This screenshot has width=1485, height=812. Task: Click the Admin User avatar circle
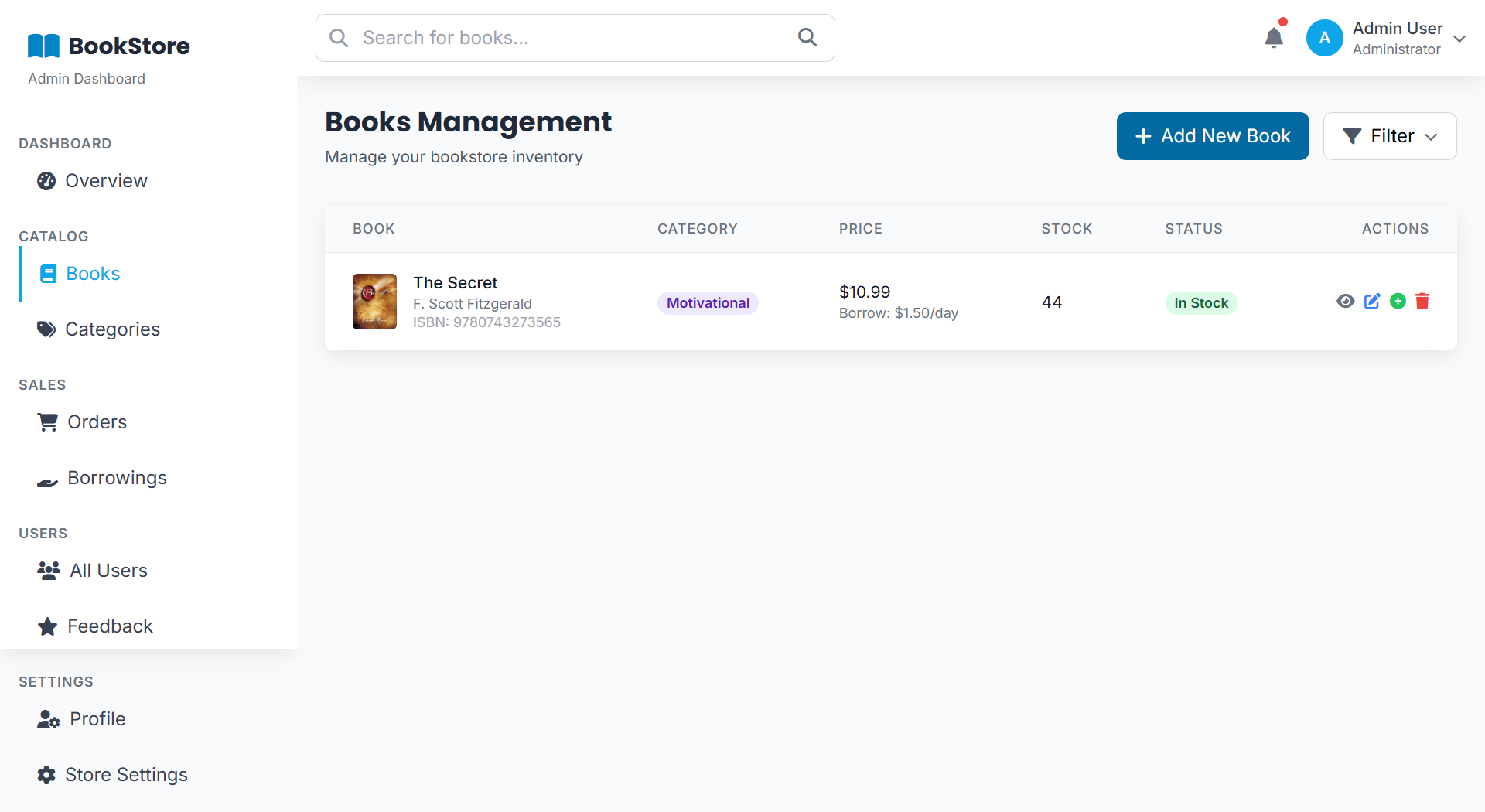point(1324,38)
